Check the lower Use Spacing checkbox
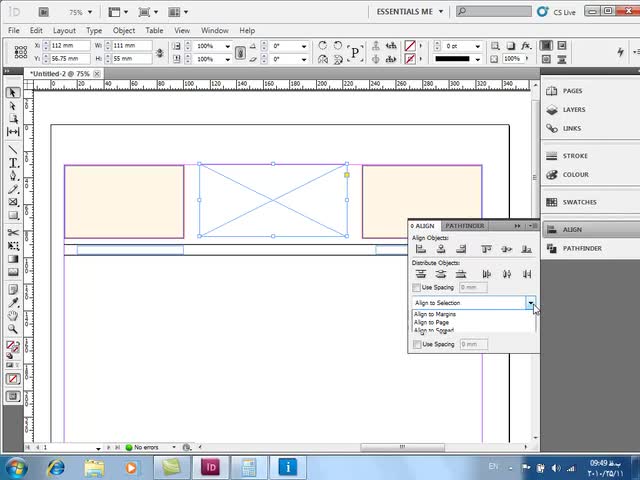The image size is (640, 480). pyautogui.click(x=417, y=344)
